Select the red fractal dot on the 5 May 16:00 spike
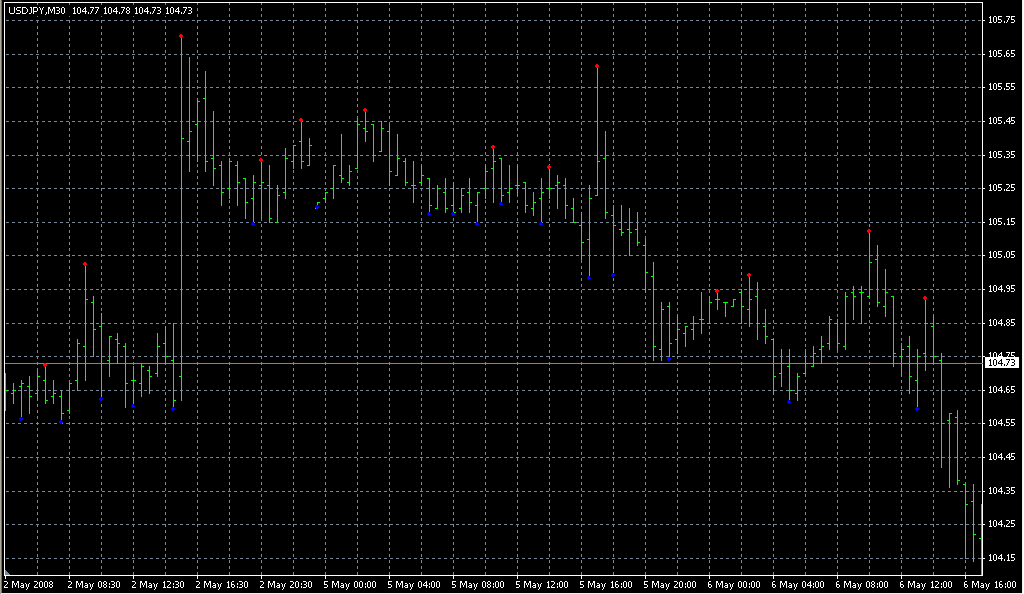Viewport: 1024px width, 594px height. click(x=597, y=66)
